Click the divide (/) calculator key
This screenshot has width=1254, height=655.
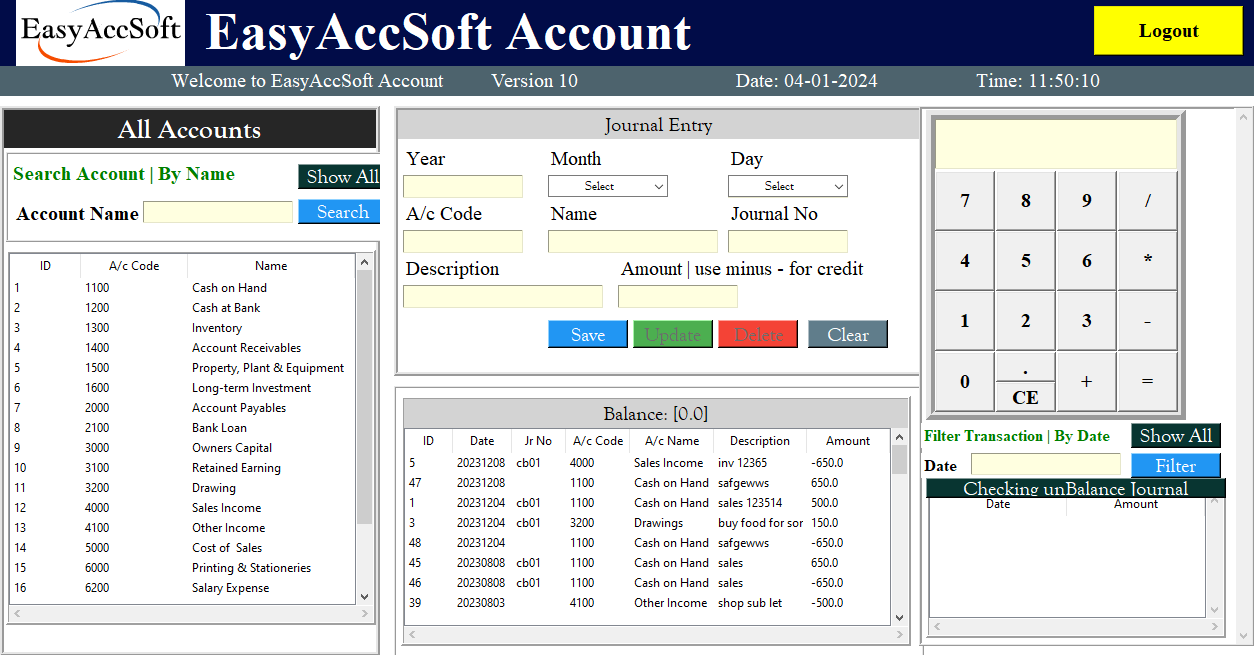(1148, 201)
